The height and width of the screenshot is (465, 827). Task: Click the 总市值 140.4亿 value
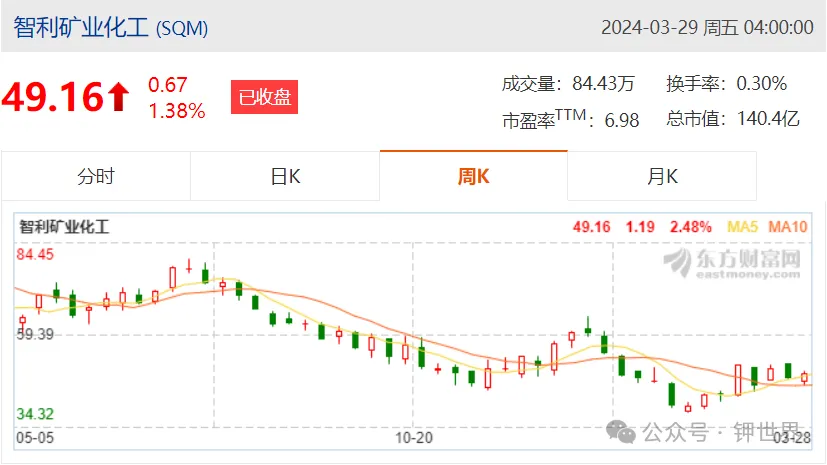(x=768, y=119)
